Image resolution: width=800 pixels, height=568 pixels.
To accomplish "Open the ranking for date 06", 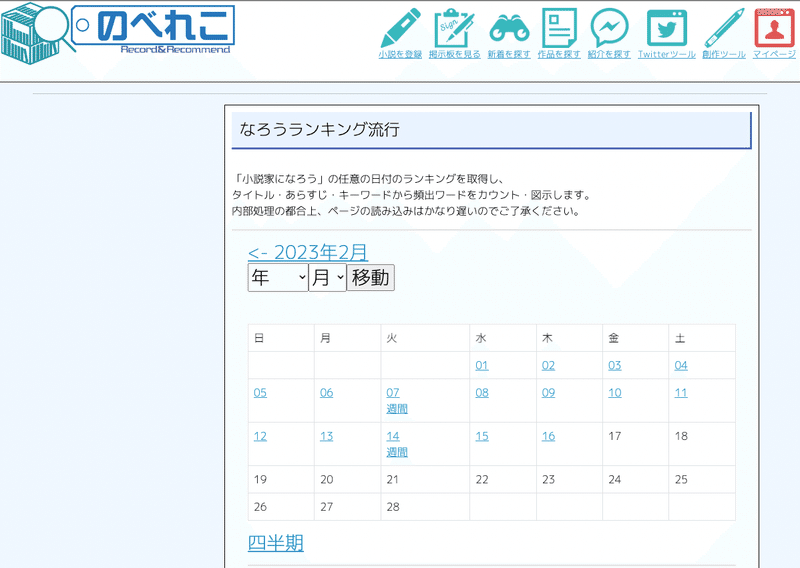I will 326,392.
